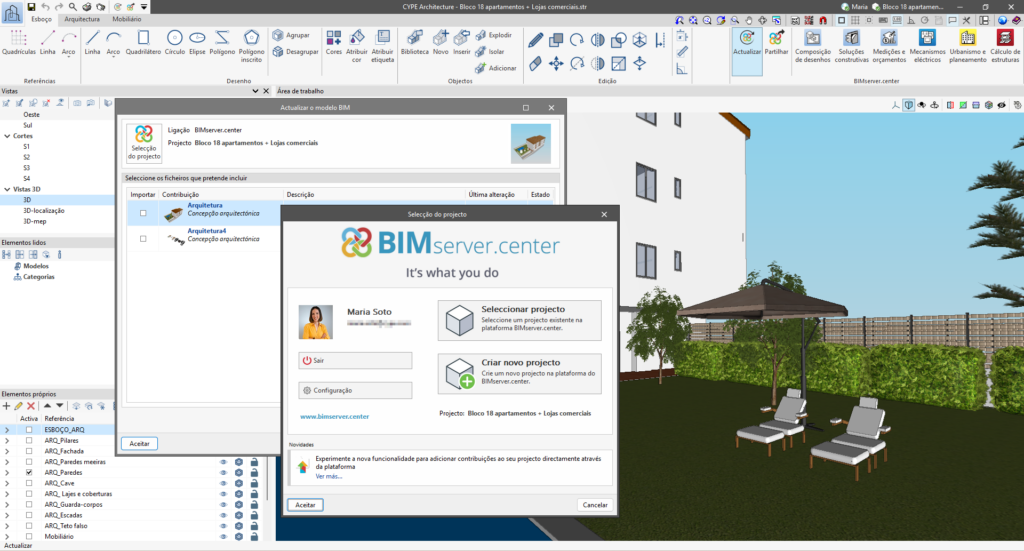Uncheck the ARQ_Paredes active checkbox

click(x=29, y=473)
